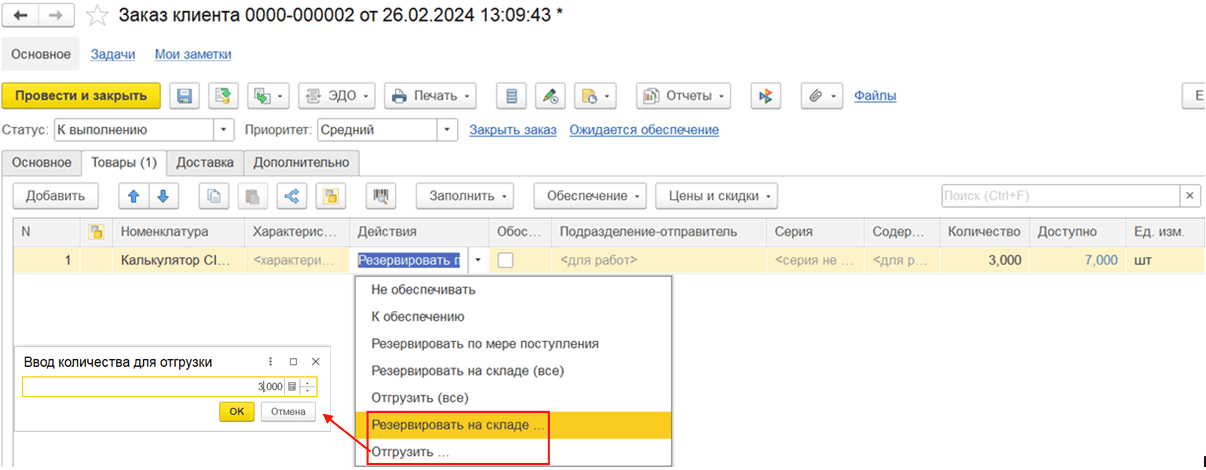
Task: Click the quantity input field in dialog
Action: click(x=152, y=387)
